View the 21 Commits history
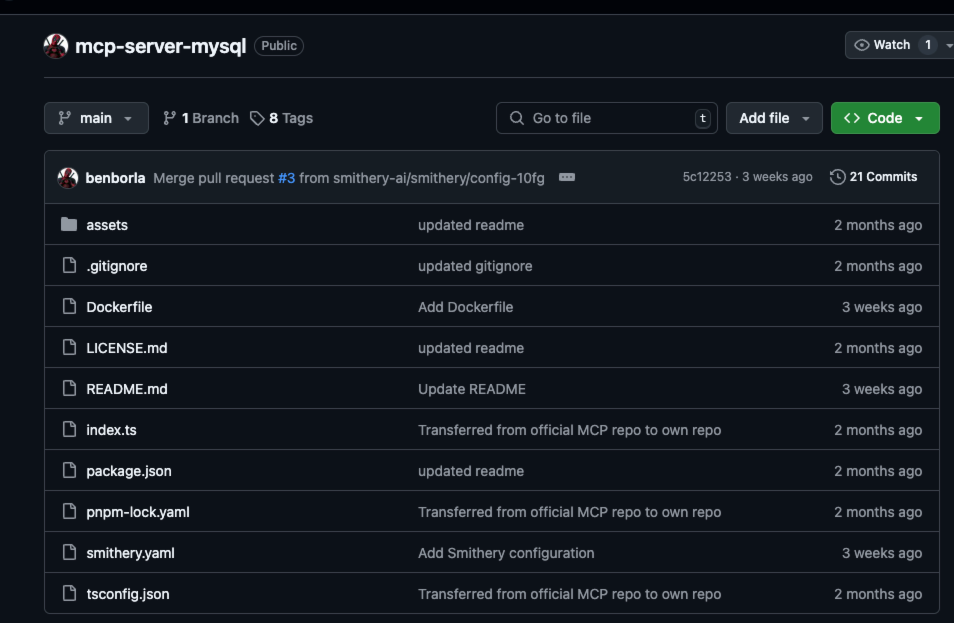 point(874,177)
